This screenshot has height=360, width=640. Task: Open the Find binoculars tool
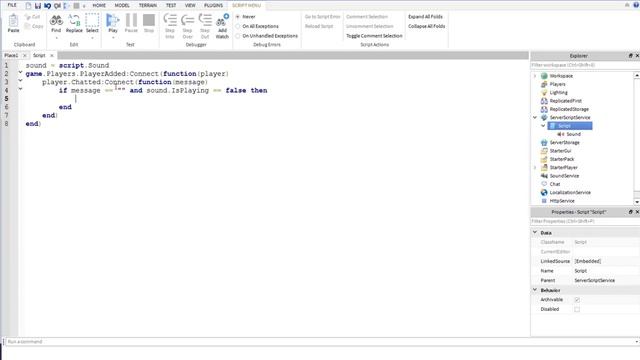point(56,23)
